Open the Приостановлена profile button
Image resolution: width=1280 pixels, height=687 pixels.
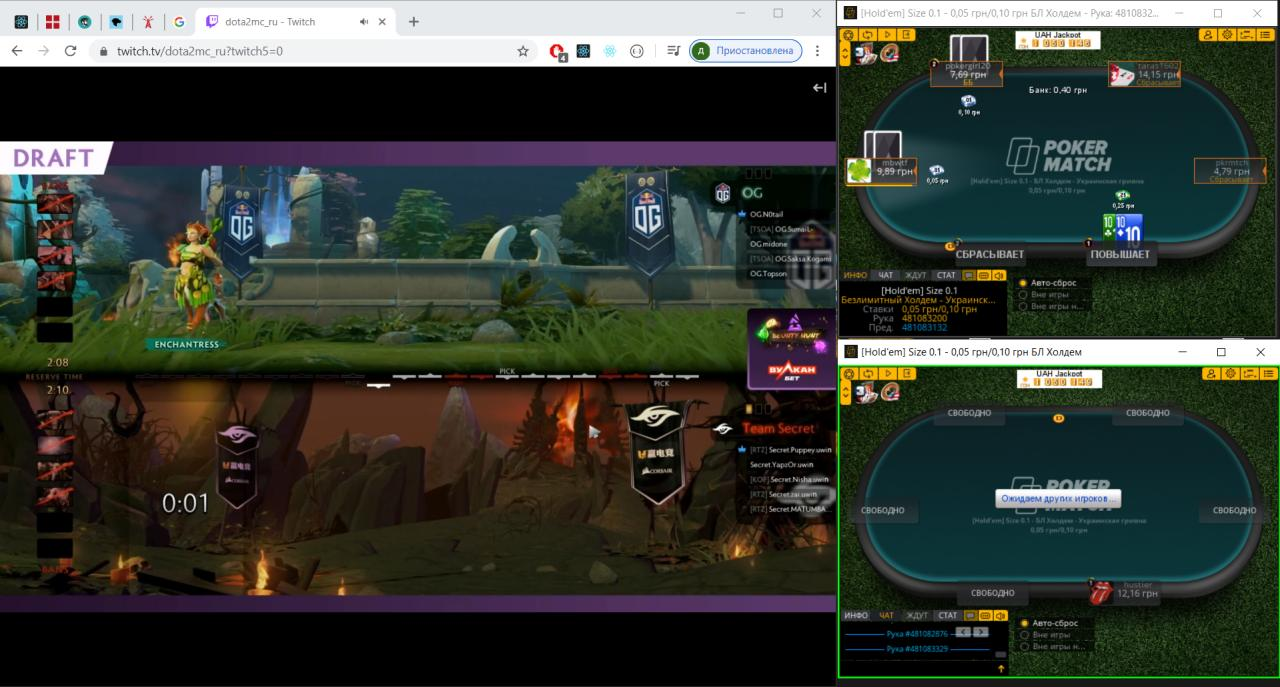pos(745,50)
